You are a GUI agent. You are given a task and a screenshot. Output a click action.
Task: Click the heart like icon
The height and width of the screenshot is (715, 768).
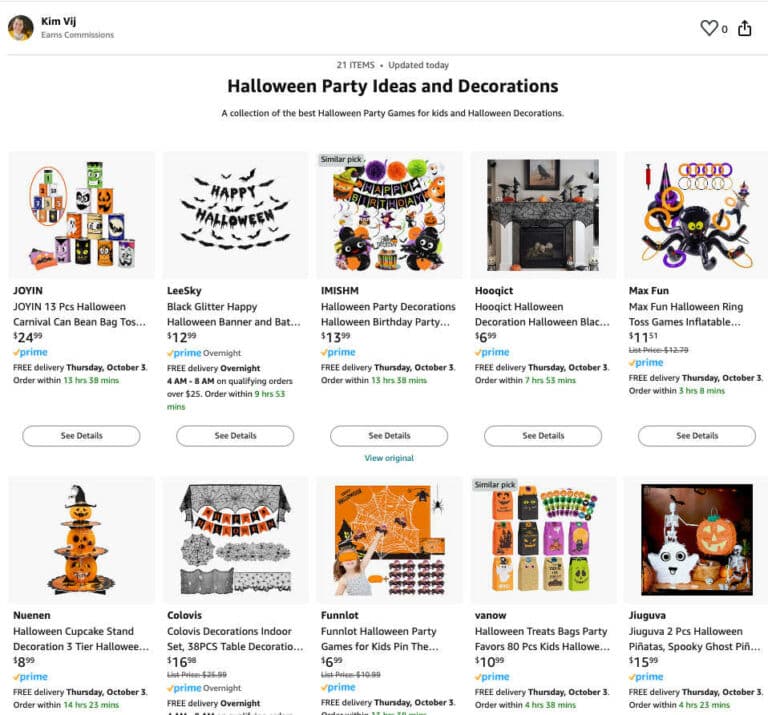[709, 28]
